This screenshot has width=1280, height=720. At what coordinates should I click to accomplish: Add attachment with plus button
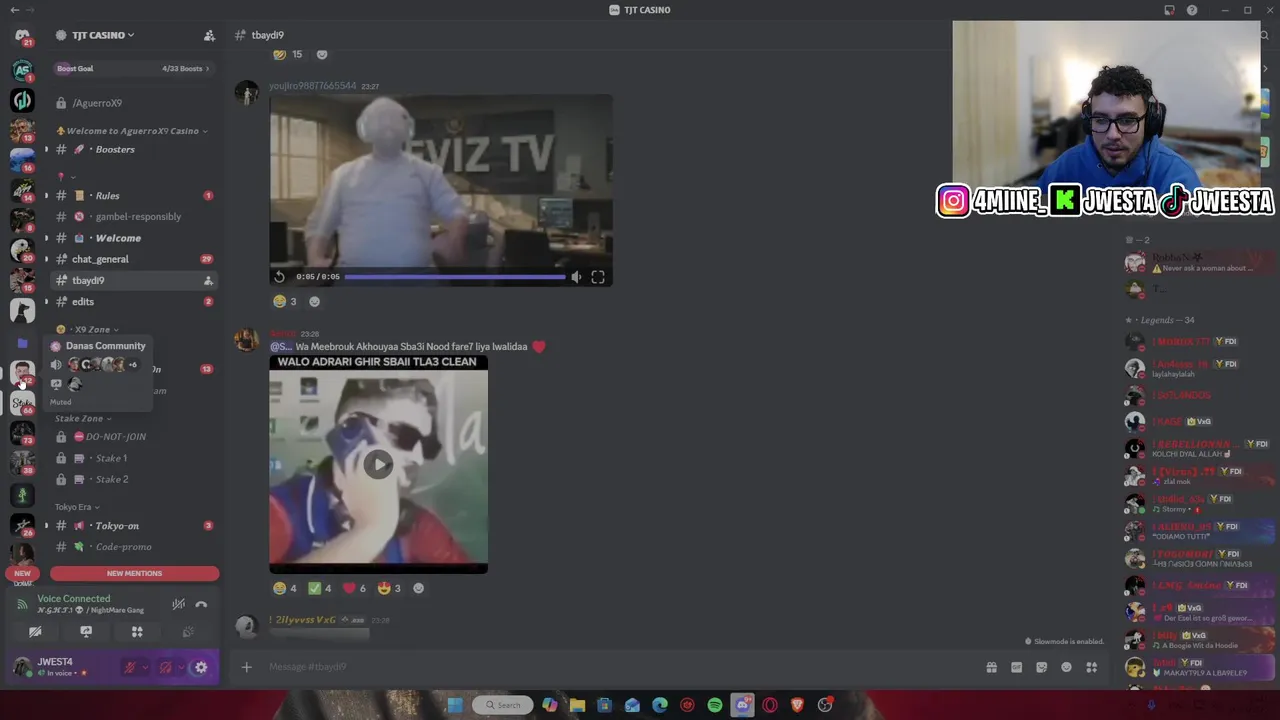coord(246,667)
